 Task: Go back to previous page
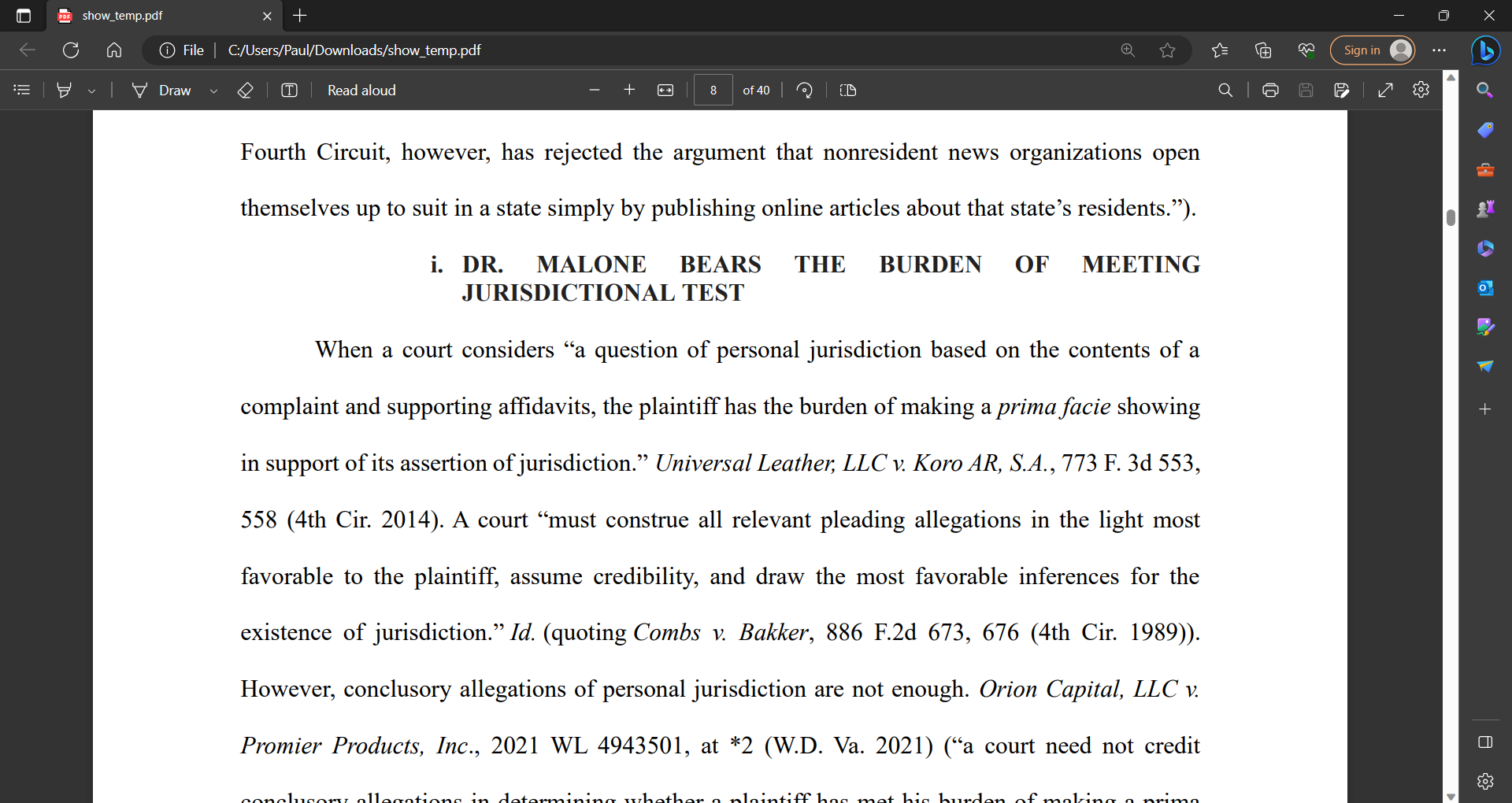pyautogui.click(x=28, y=50)
